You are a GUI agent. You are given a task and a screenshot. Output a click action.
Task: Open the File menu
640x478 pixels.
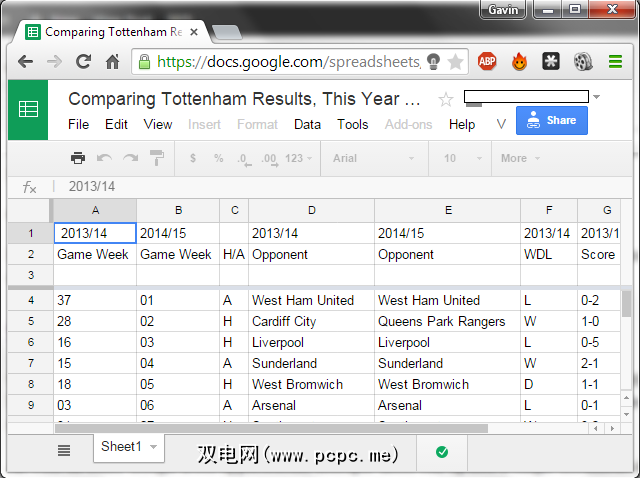click(x=78, y=124)
